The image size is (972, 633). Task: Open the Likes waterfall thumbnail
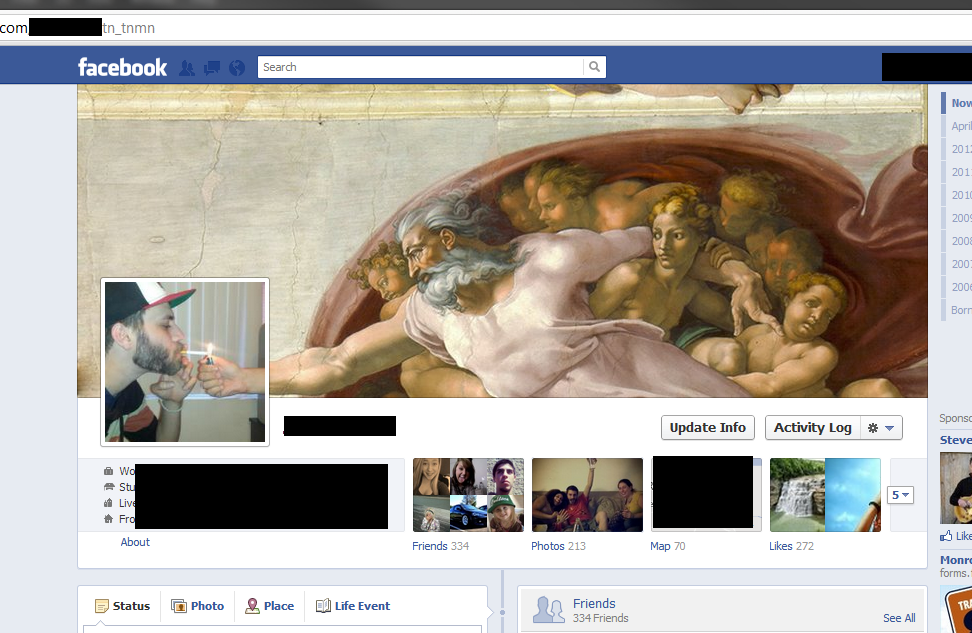[825, 495]
